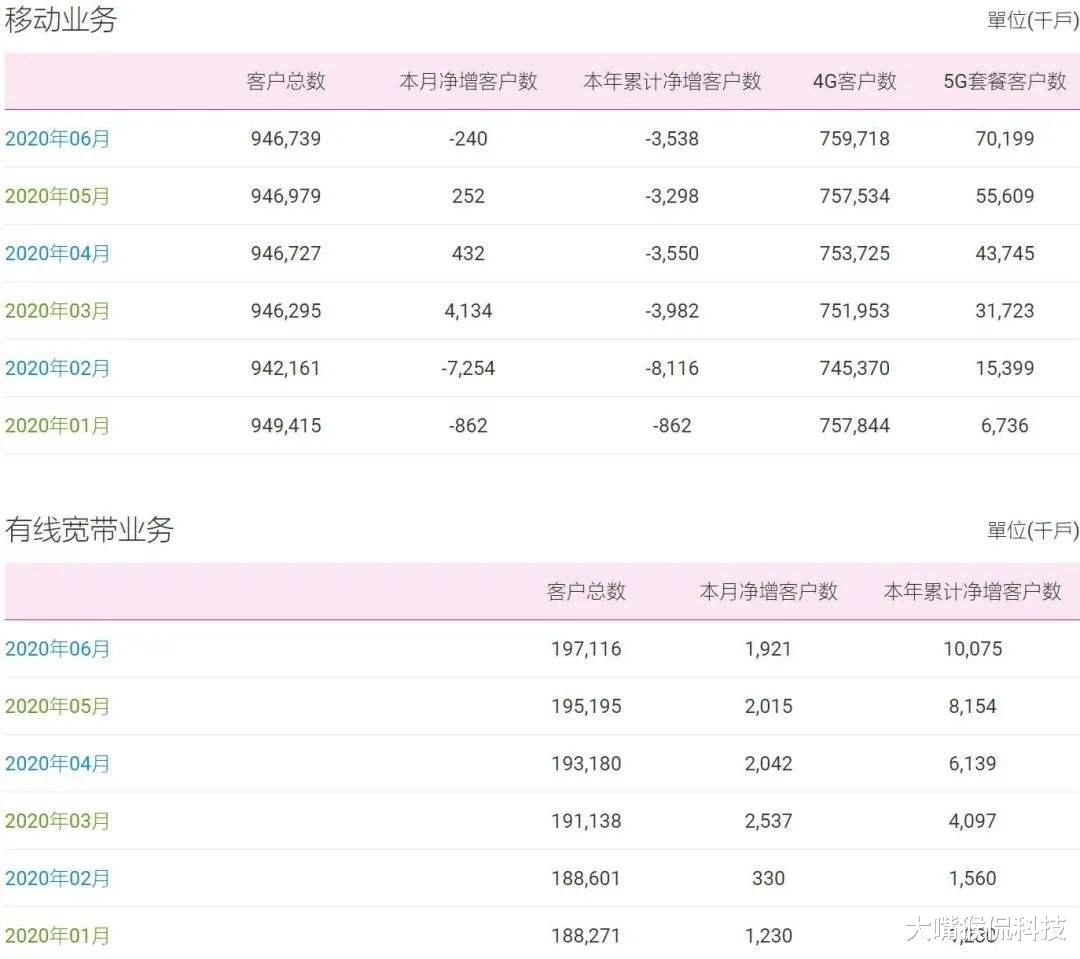Open the 2020年06月 mobile business report
The image size is (1080, 959).
[55, 139]
